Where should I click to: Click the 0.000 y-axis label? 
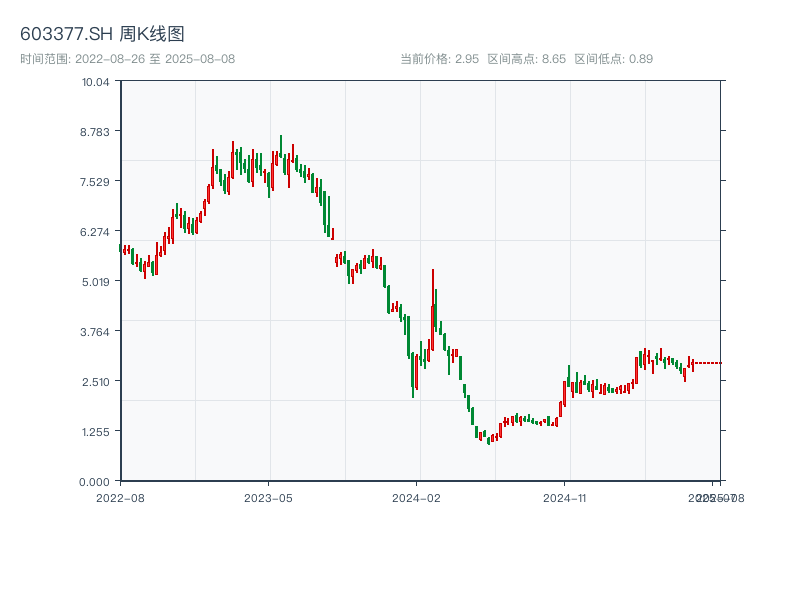95,481
